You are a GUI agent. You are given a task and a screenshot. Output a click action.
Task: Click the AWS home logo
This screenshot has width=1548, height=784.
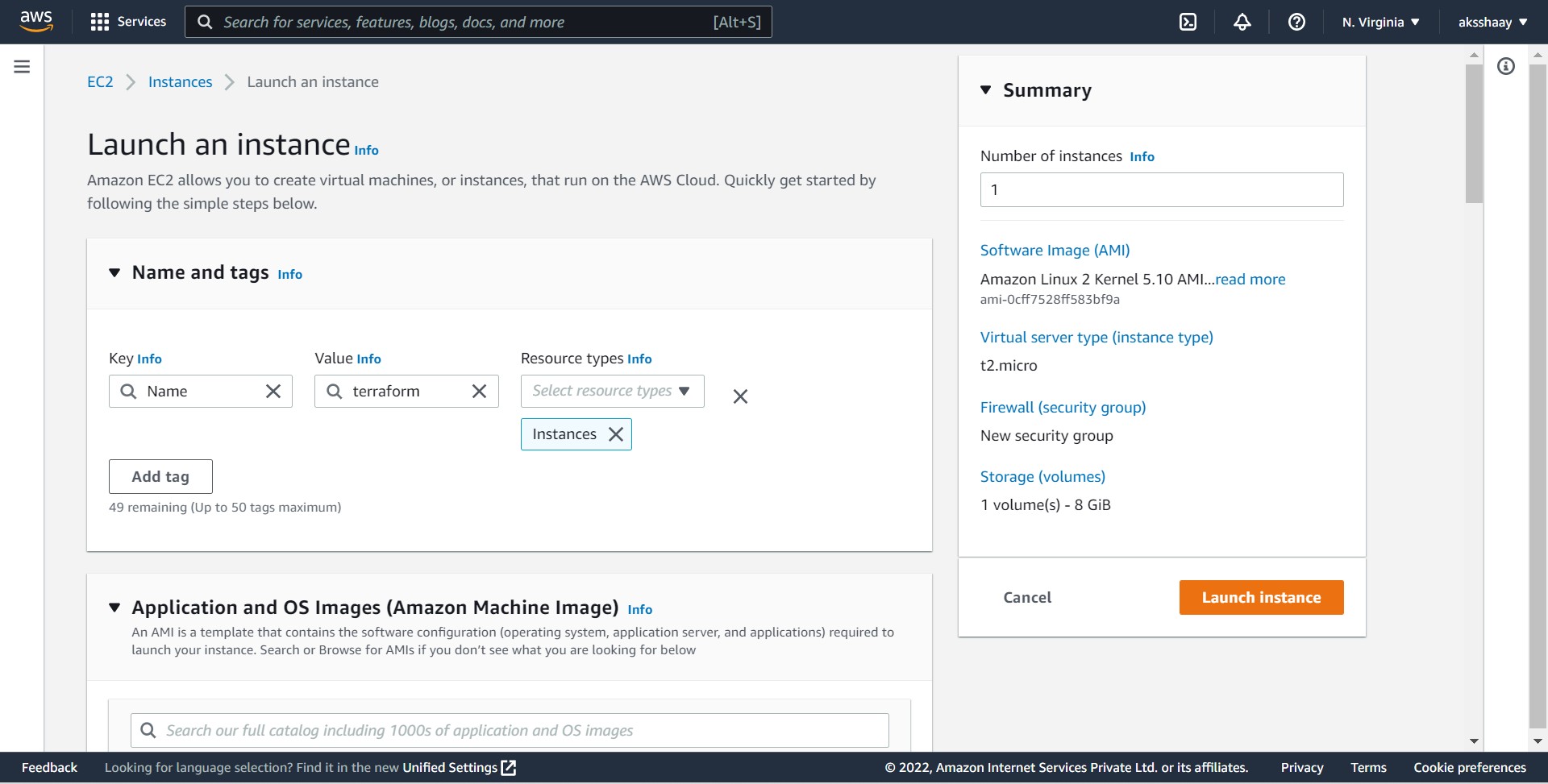tap(35, 21)
